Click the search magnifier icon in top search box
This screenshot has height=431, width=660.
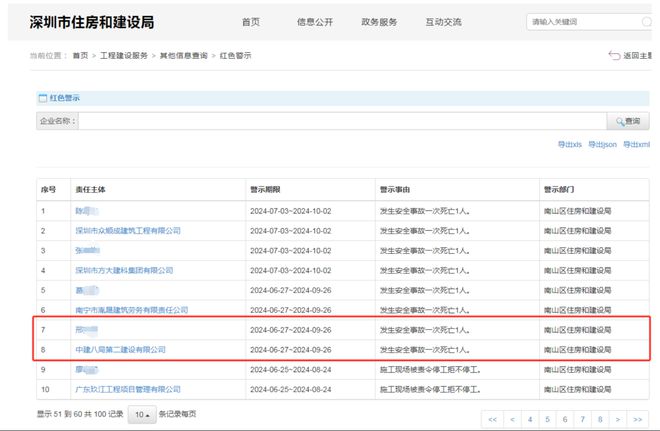point(646,21)
